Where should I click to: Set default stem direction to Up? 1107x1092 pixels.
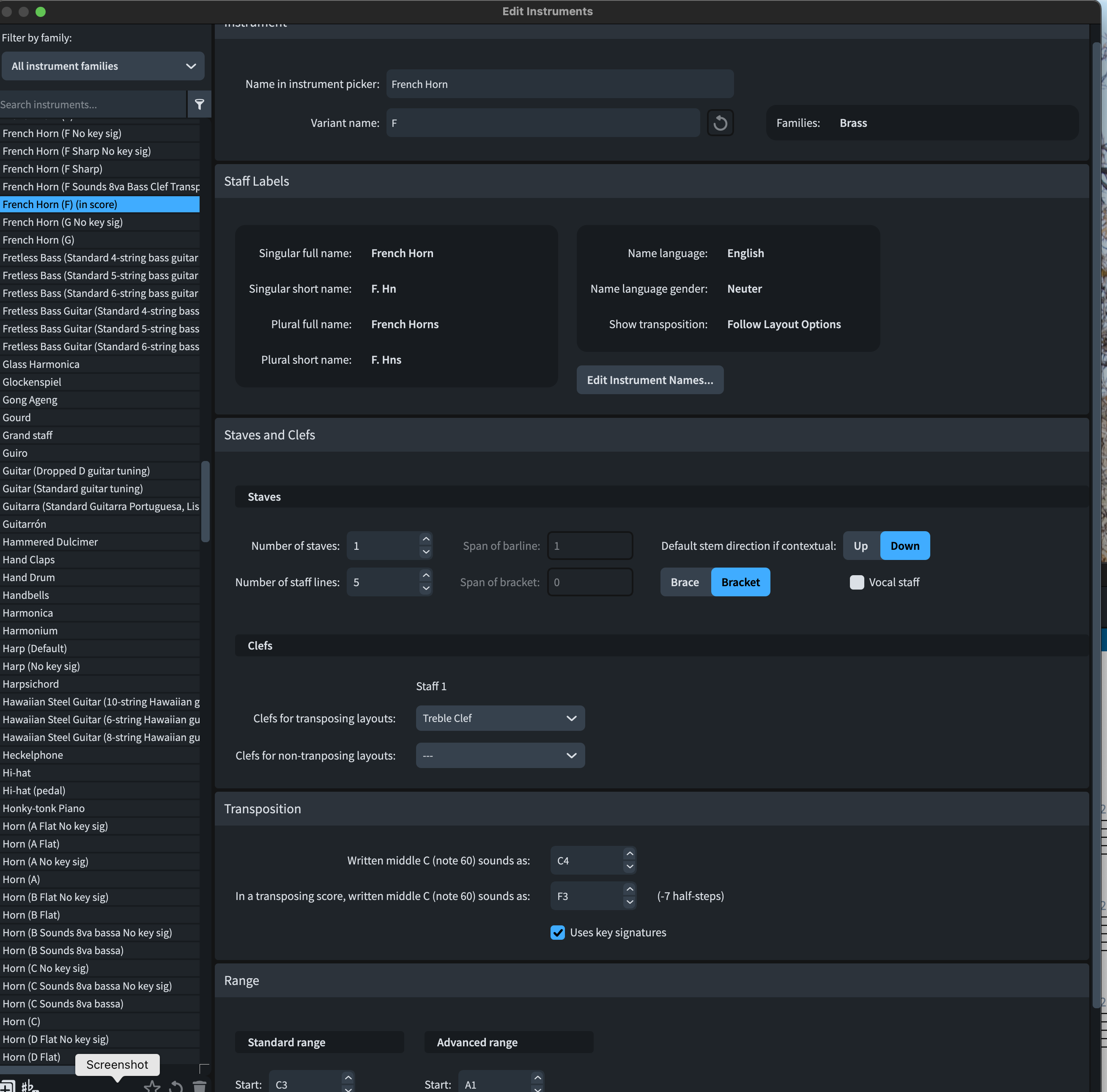[x=860, y=546]
